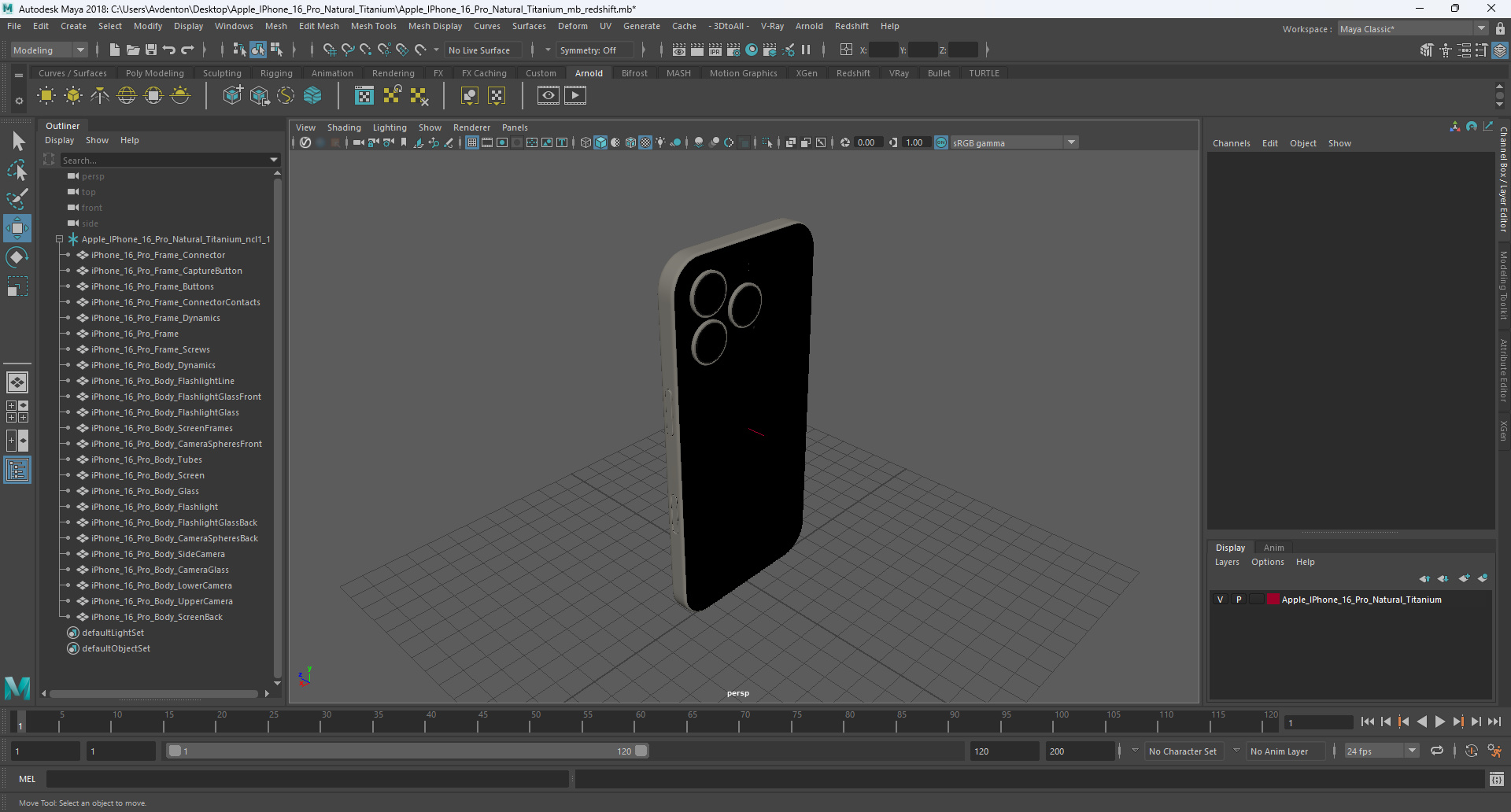Toggle textured display in viewport
The height and width of the screenshot is (812, 1511).
(645, 142)
